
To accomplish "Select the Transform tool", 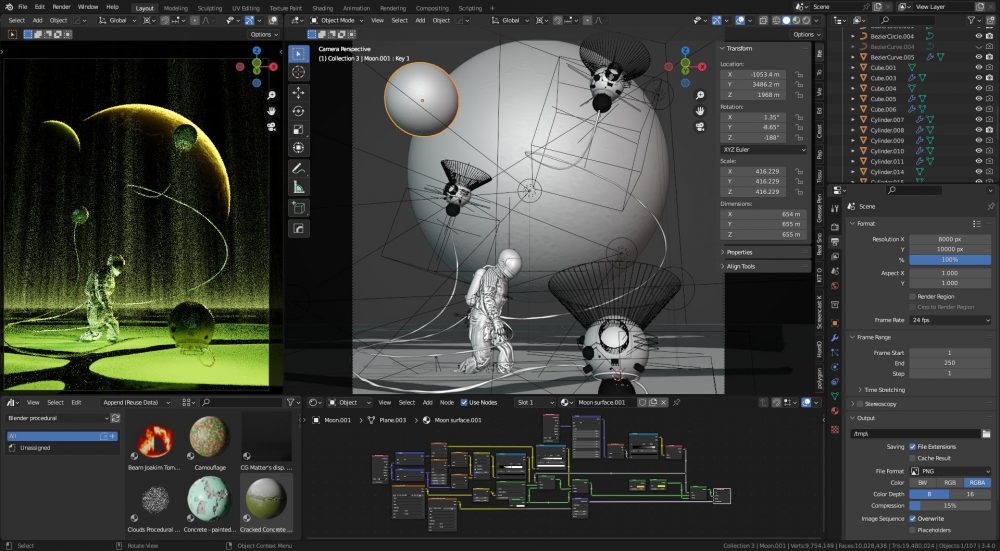I will pos(298,148).
